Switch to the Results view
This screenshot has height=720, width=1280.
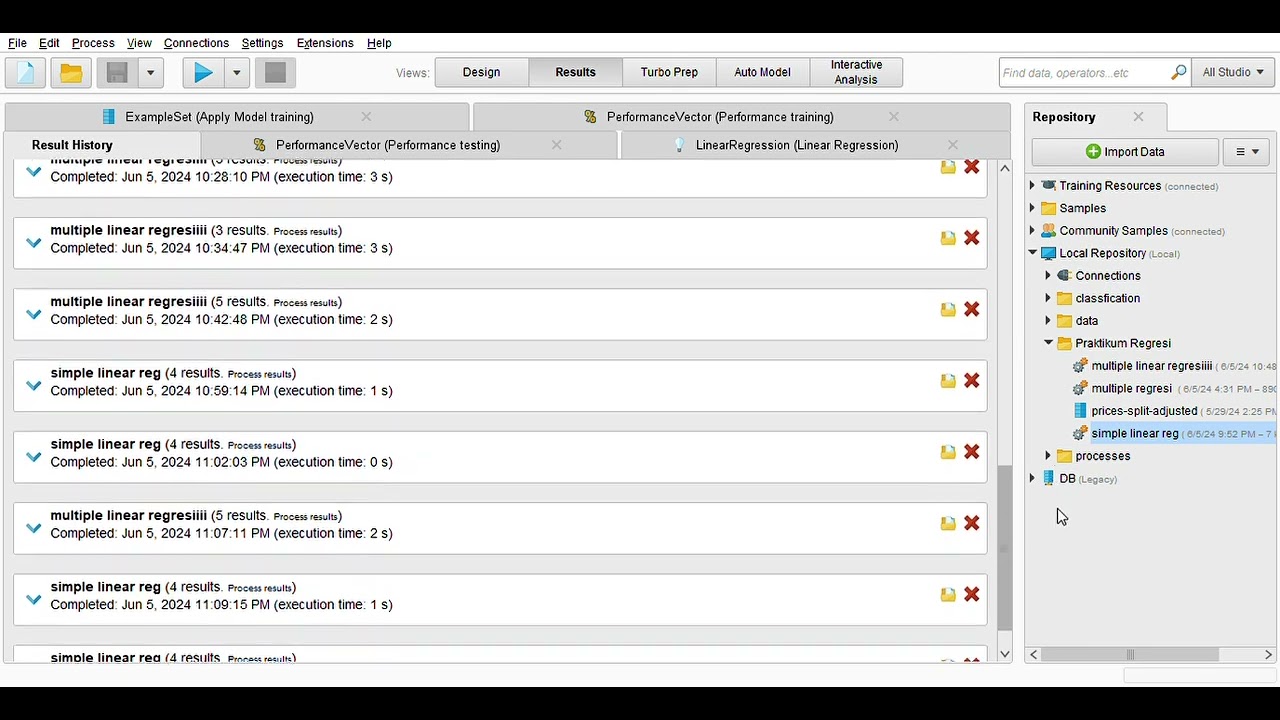[575, 72]
